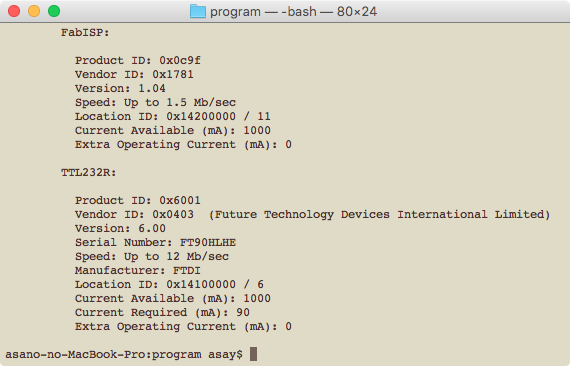Click the Location ID 0x14200000 / 11 line
The image size is (570, 366).
[x=173, y=116]
